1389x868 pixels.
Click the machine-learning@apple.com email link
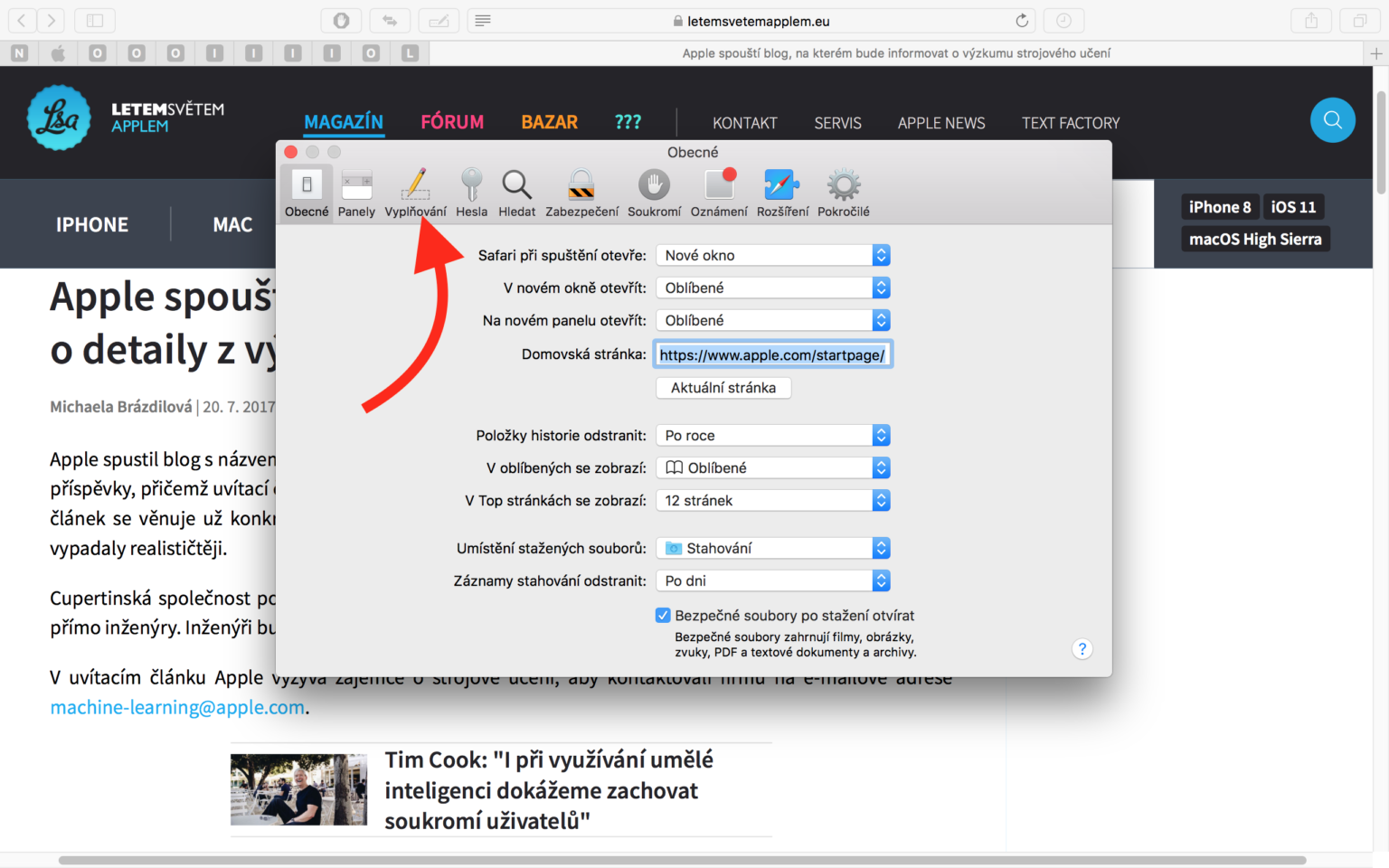tap(177, 707)
